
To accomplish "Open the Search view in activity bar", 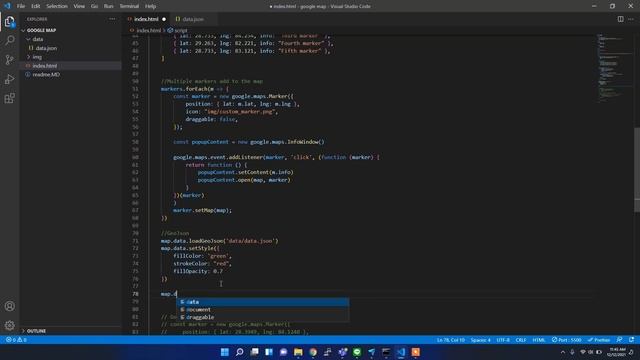I will coord(9,40).
